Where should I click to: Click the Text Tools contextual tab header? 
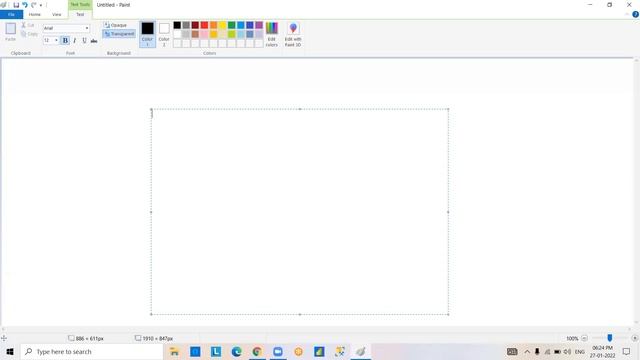(80, 4)
